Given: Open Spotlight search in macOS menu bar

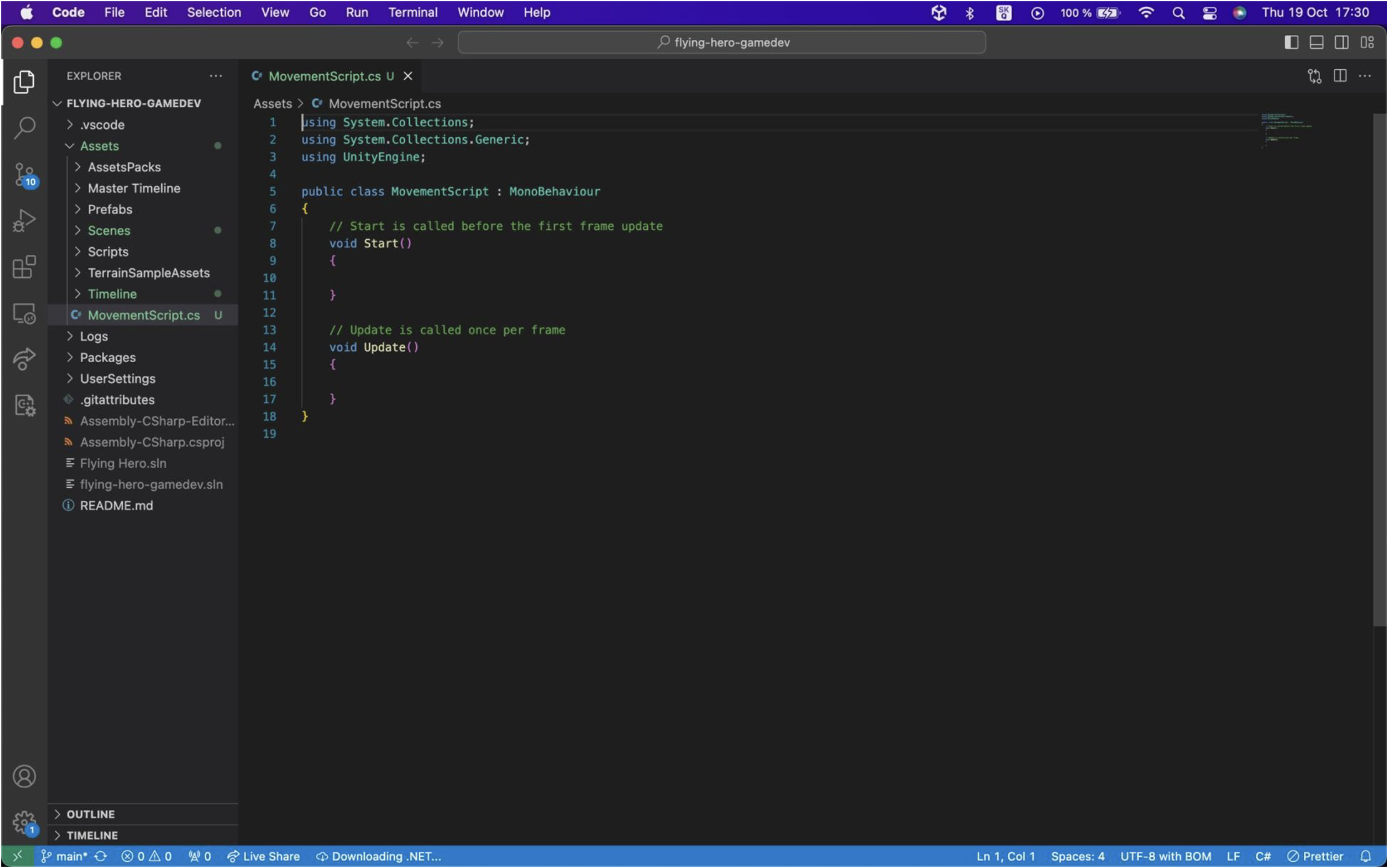Looking at the screenshot, I should coord(1178,12).
